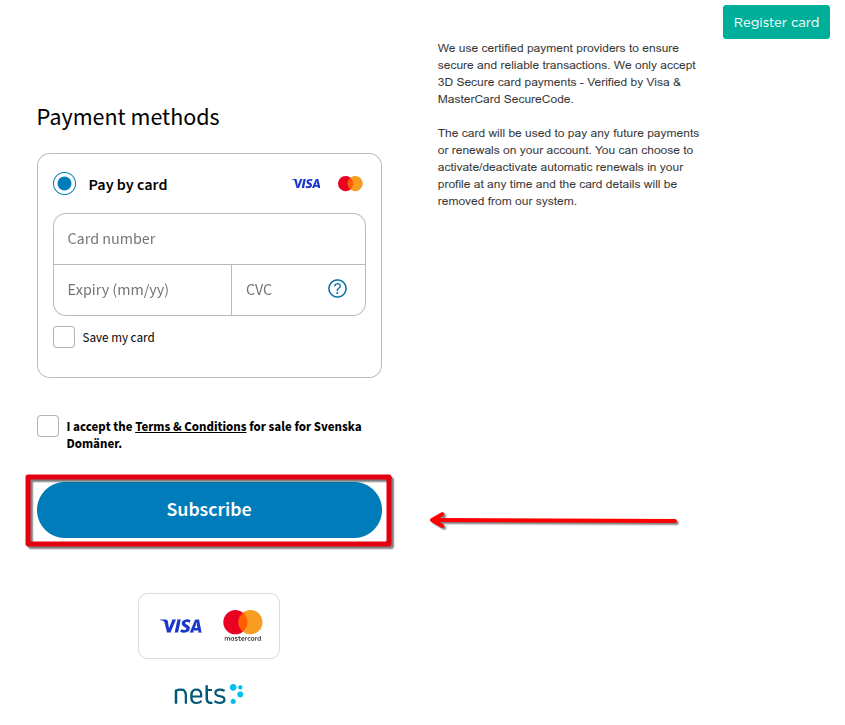Enable the Save my card checkbox
845x725 pixels.
(x=64, y=337)
